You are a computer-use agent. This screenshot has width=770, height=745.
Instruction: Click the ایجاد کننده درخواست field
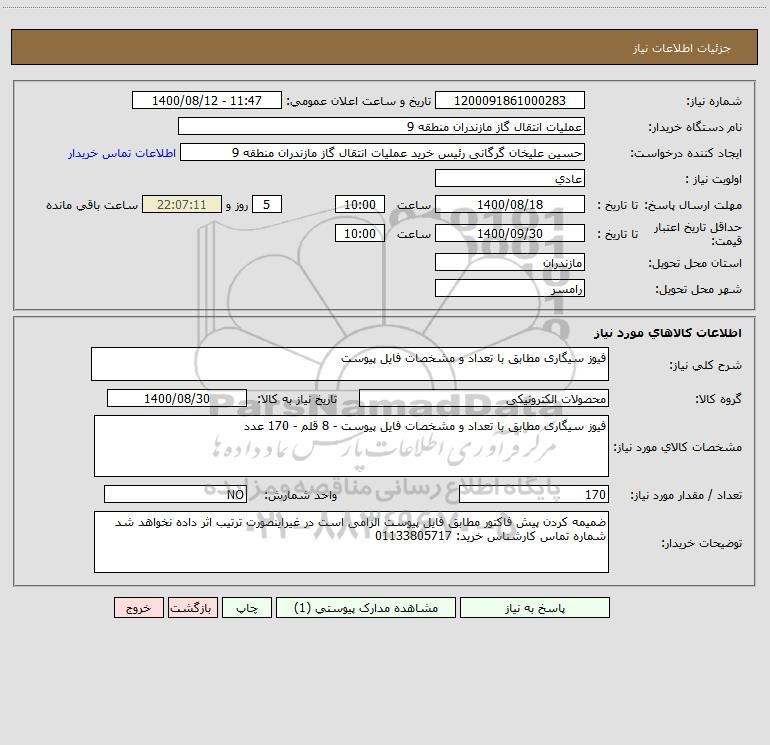(382, 153)
